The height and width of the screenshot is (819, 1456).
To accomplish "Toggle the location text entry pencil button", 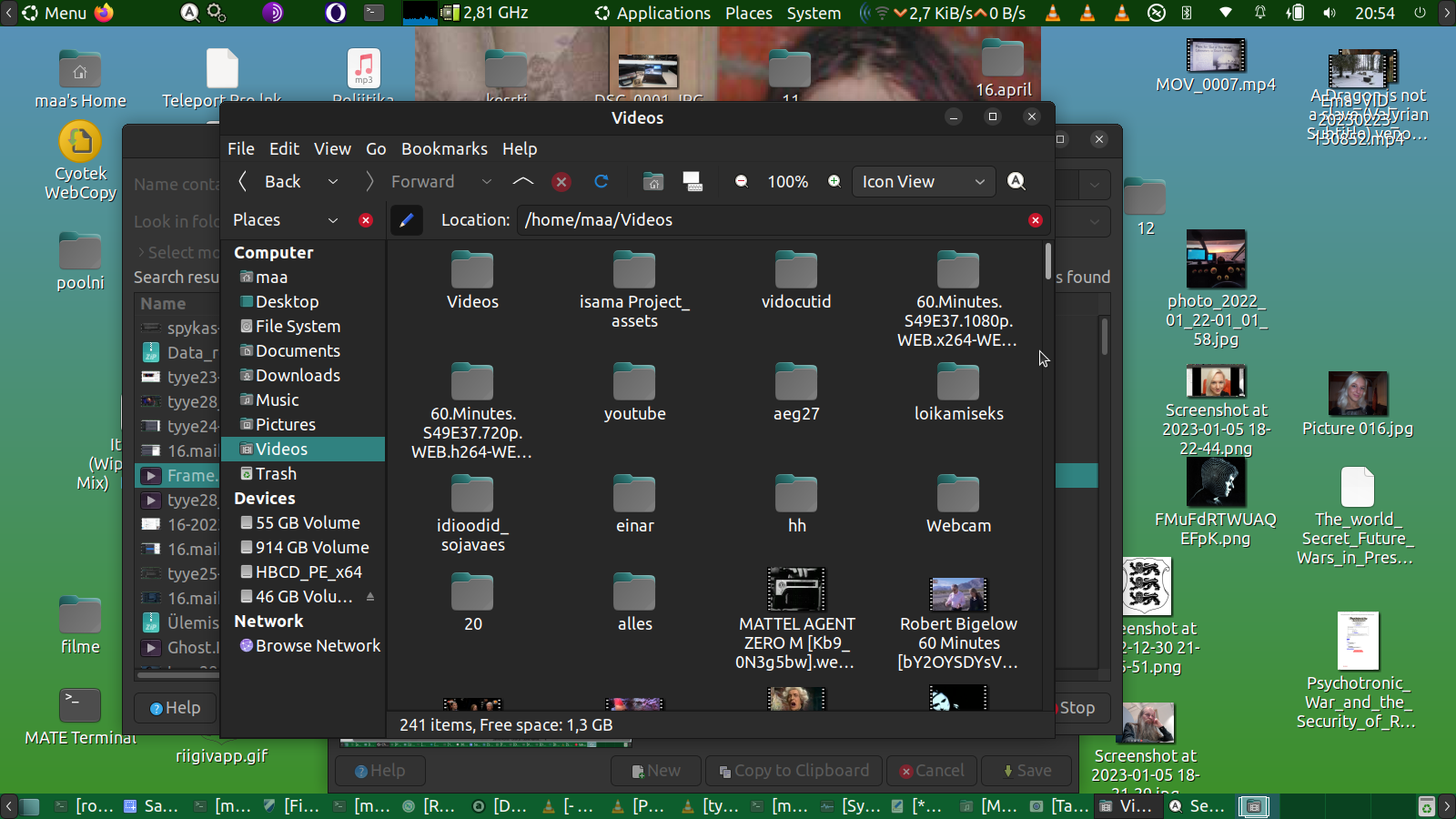I will (x=407, y=220).
